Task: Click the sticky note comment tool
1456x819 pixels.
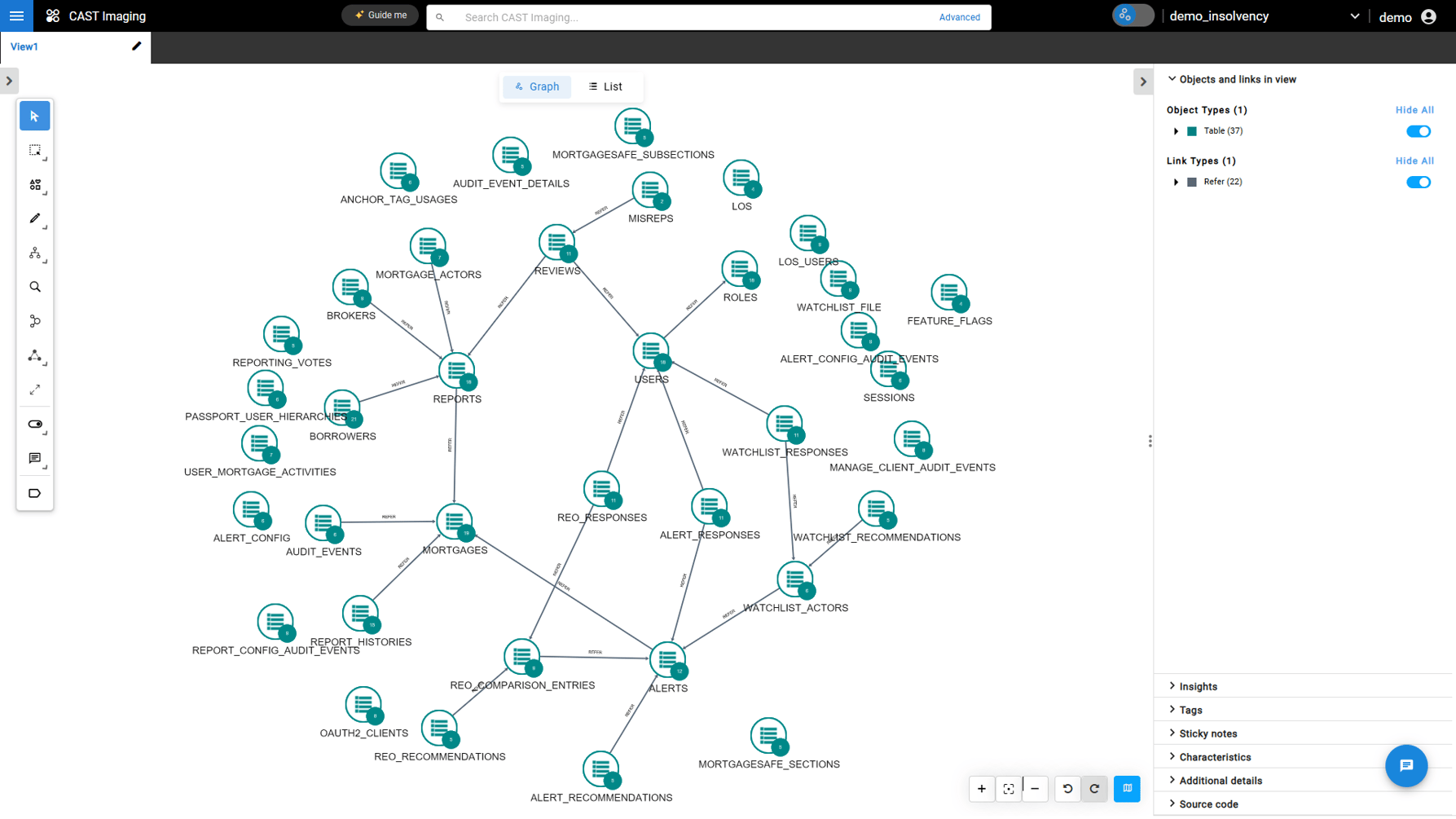Action: click(x=34, y=459)
